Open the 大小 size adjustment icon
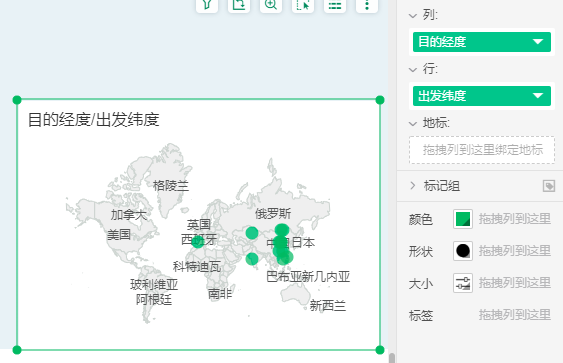 tap(463, 283)
